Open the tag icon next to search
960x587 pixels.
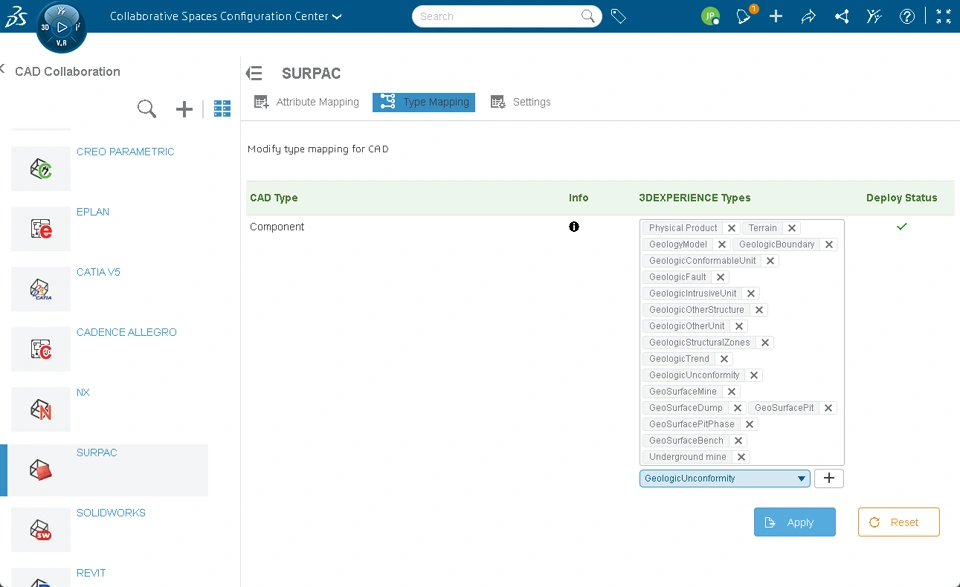(618, 17)
